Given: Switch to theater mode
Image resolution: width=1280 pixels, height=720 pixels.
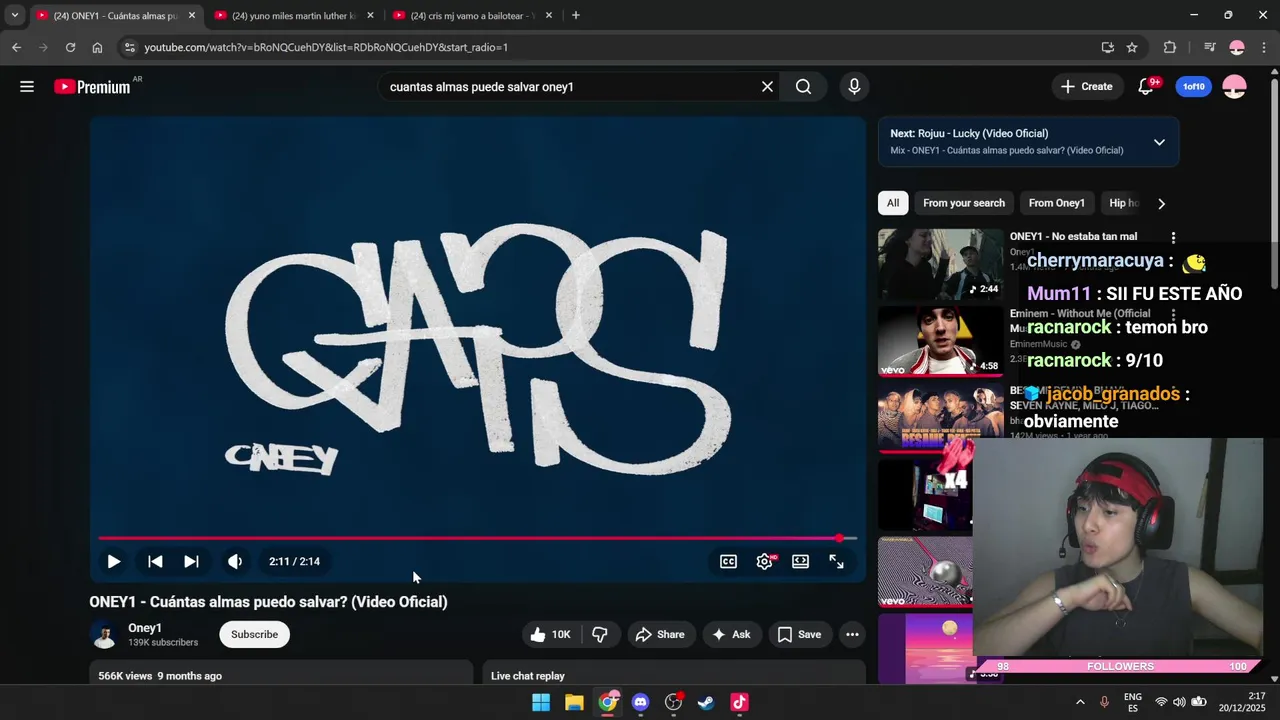Looking at the screenshot, I should tap(800, 562).
